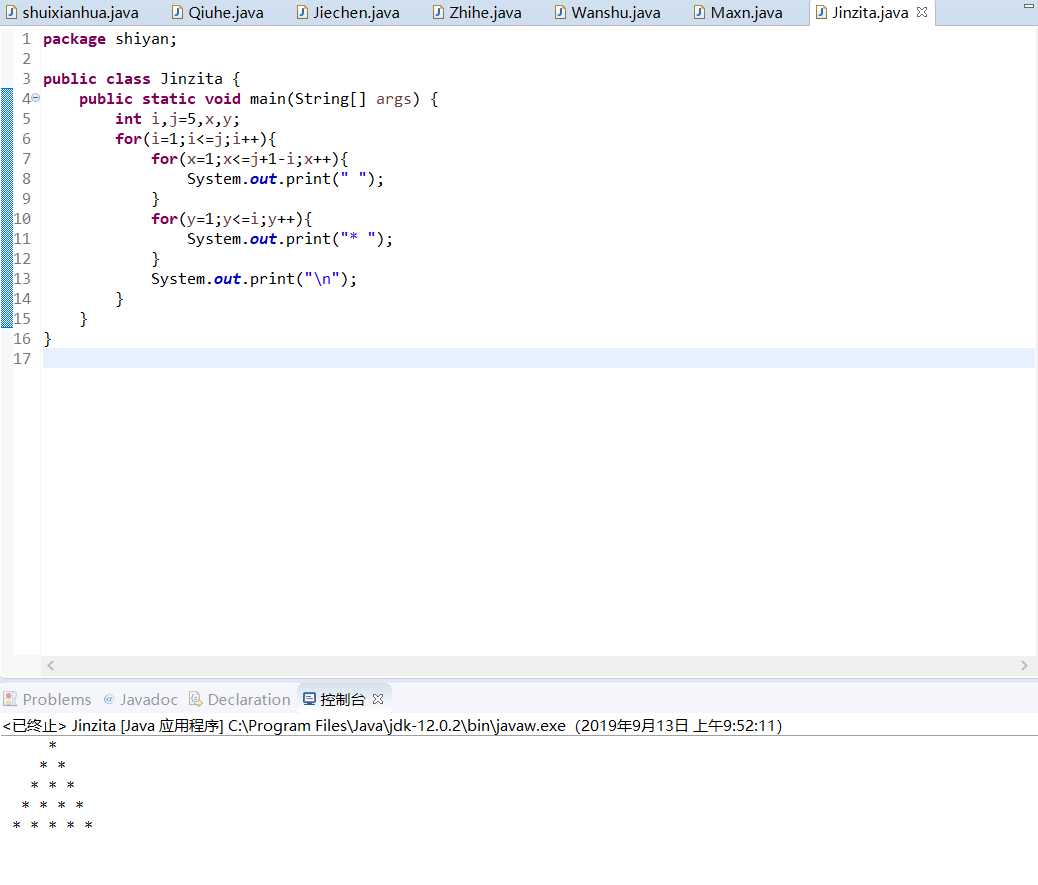This screenshot has width=1038, height=885.
Task: Click 'main' method name on line 4
Action: (x=267, y=99)
